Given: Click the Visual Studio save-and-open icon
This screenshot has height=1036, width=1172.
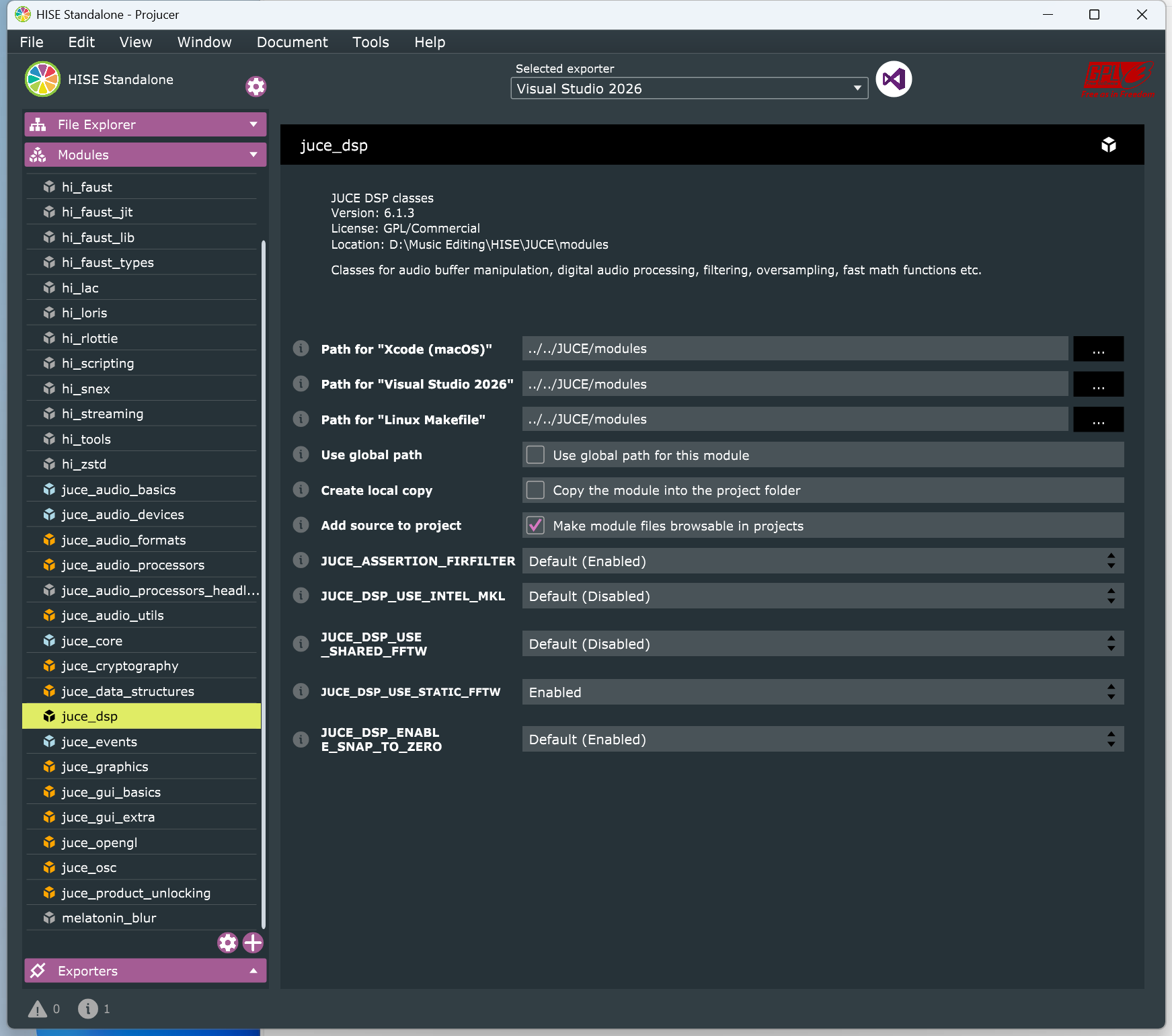Looking at the screenshot, I should pos(894,79).
